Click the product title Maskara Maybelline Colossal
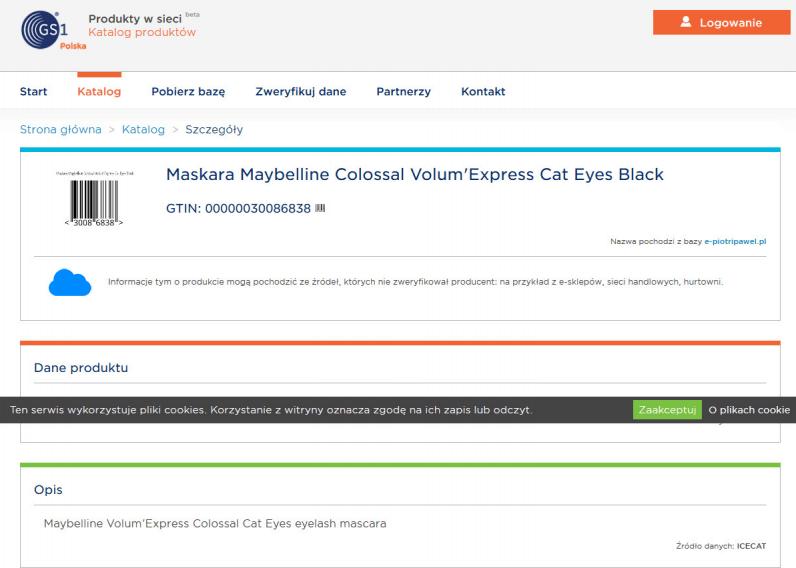This screenshot has width=796, height=568. 415,175
